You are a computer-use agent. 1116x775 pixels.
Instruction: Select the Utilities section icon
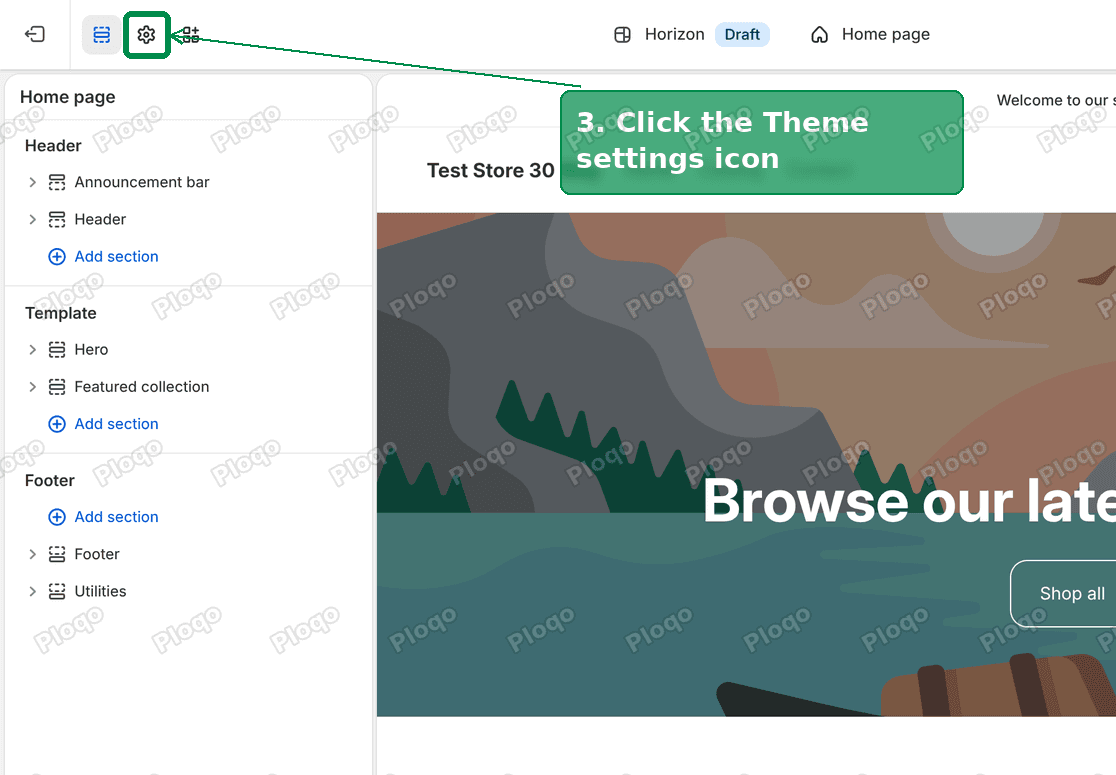click(57, 591)
